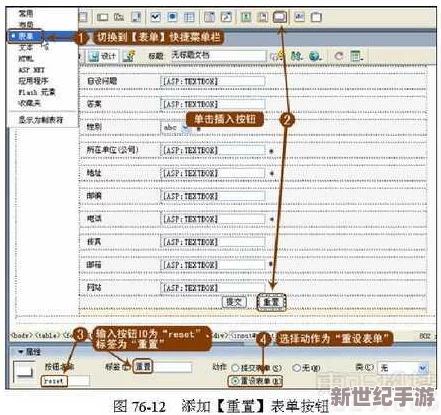441x415 pixels.
Task: Select the textbox in 邮编 row
Action: tap(213, 196)
